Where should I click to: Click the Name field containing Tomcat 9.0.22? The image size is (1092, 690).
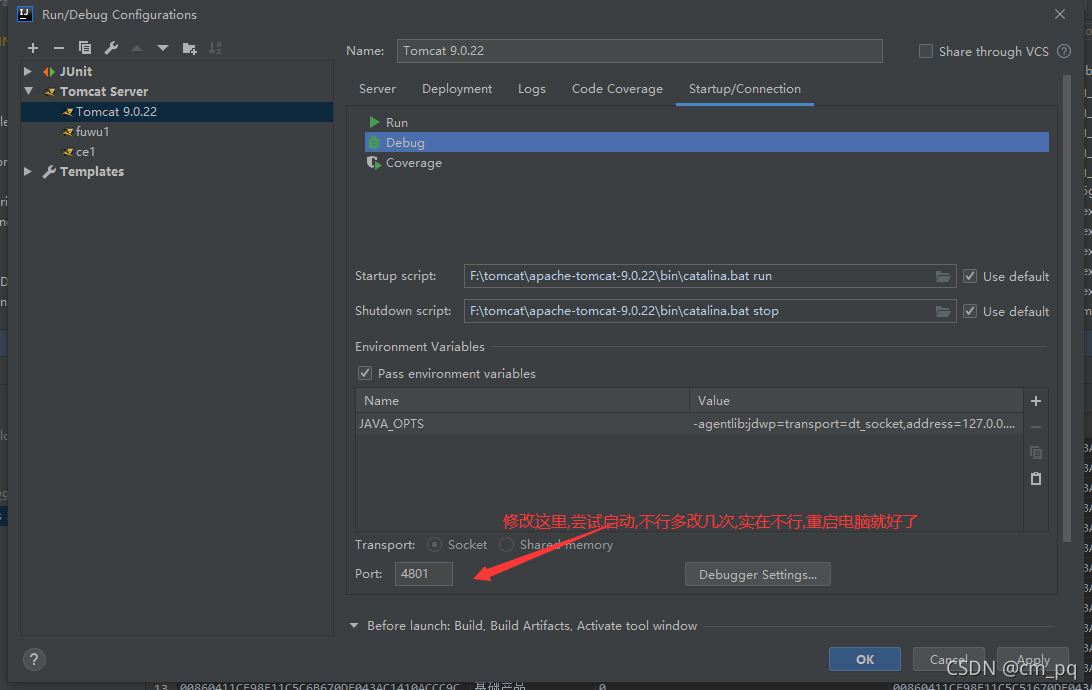pyautogui.click(x=639, y=51)
